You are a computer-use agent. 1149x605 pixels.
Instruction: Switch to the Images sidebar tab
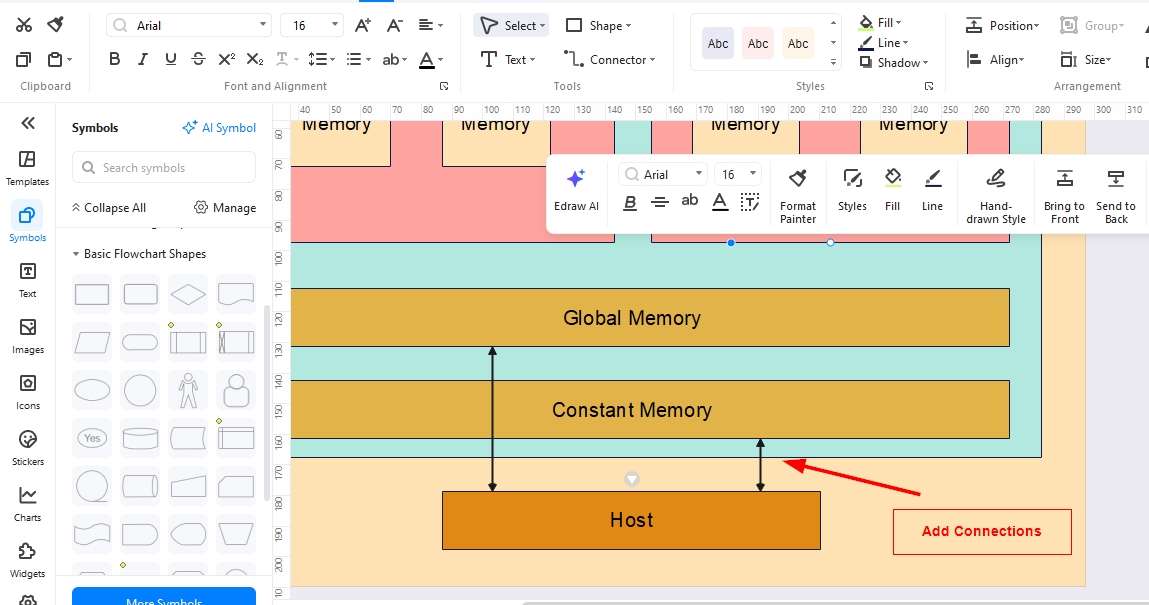(27, 334)
